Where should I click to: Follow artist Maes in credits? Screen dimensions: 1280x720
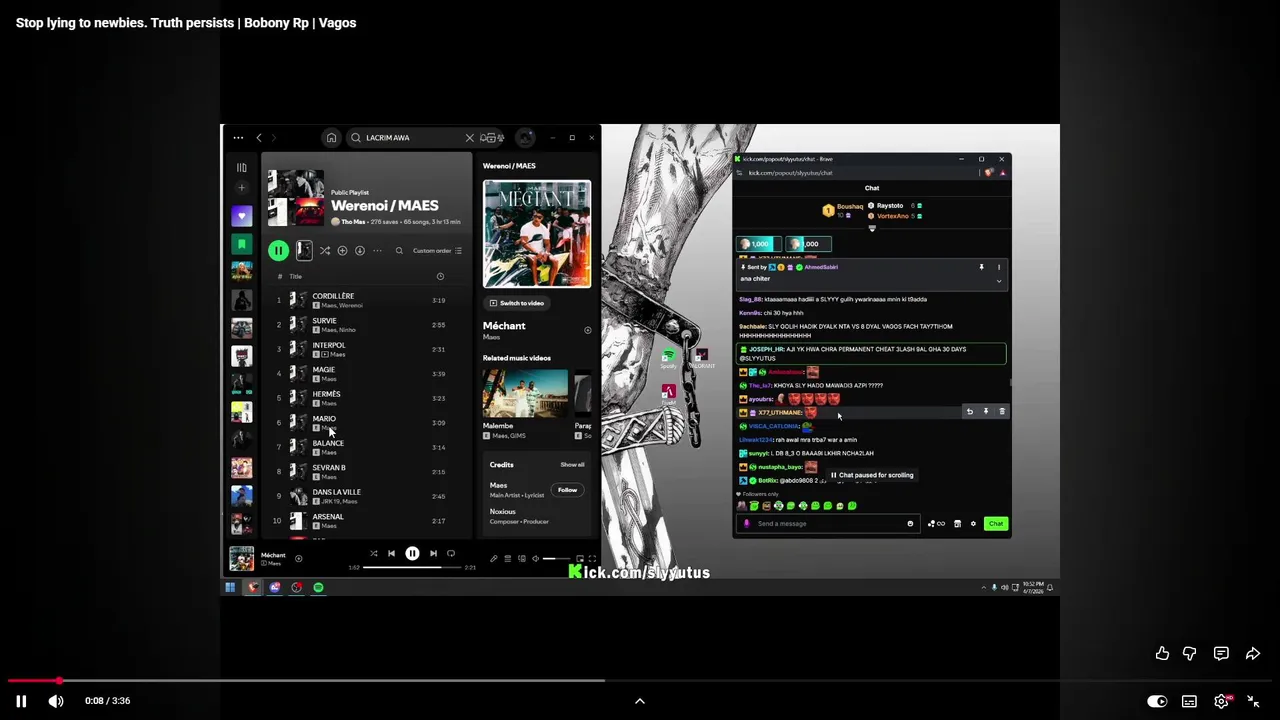pos(567,490)
